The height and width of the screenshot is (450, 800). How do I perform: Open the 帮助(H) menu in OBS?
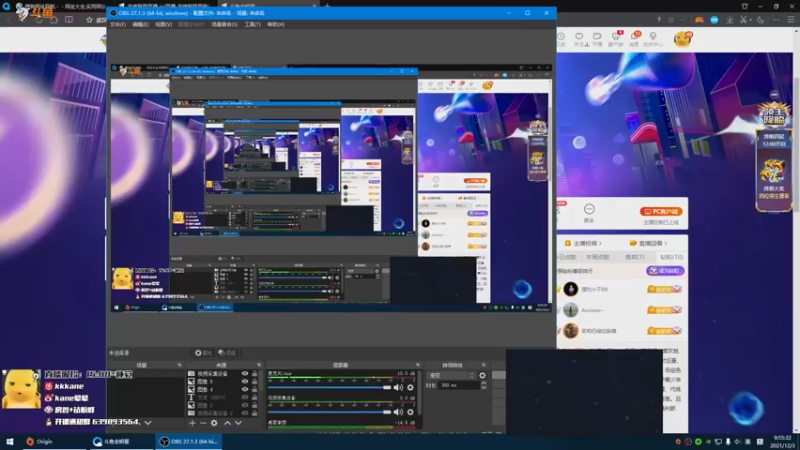click(276, 24)
